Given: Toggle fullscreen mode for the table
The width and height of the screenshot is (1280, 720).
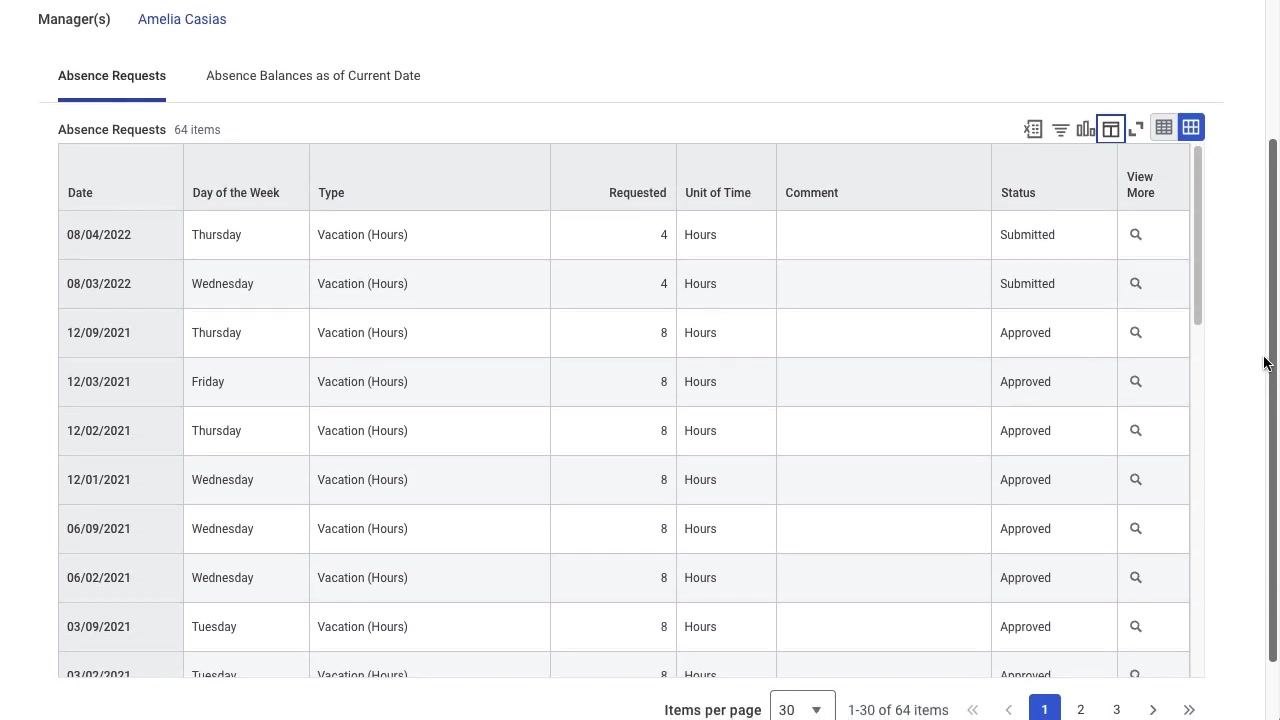Looking at the screenshot, I should tap(1136, 129).
